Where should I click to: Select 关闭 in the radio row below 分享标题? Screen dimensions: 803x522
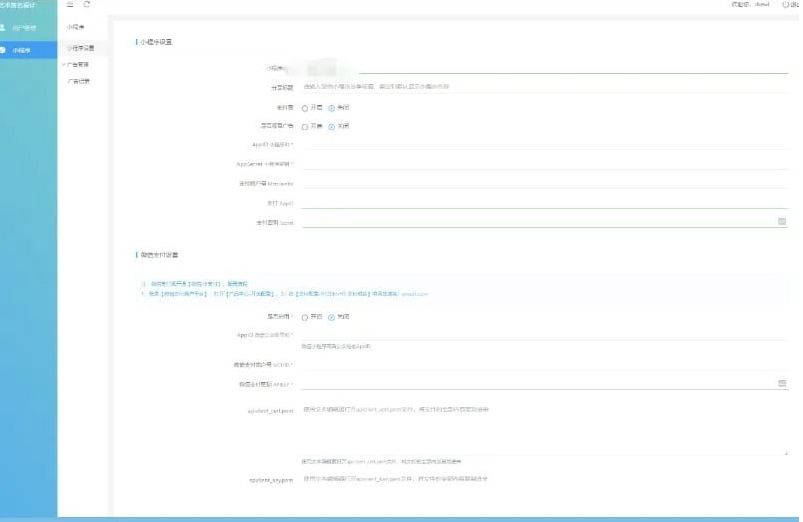point(331,108)
